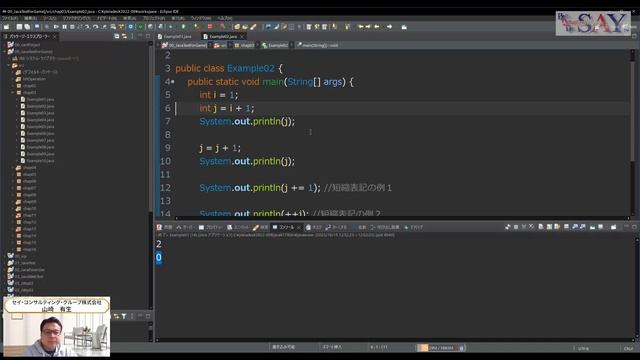Click the Clear Console icon
Viewport: 640px width, 360px height.
[541, 227]
